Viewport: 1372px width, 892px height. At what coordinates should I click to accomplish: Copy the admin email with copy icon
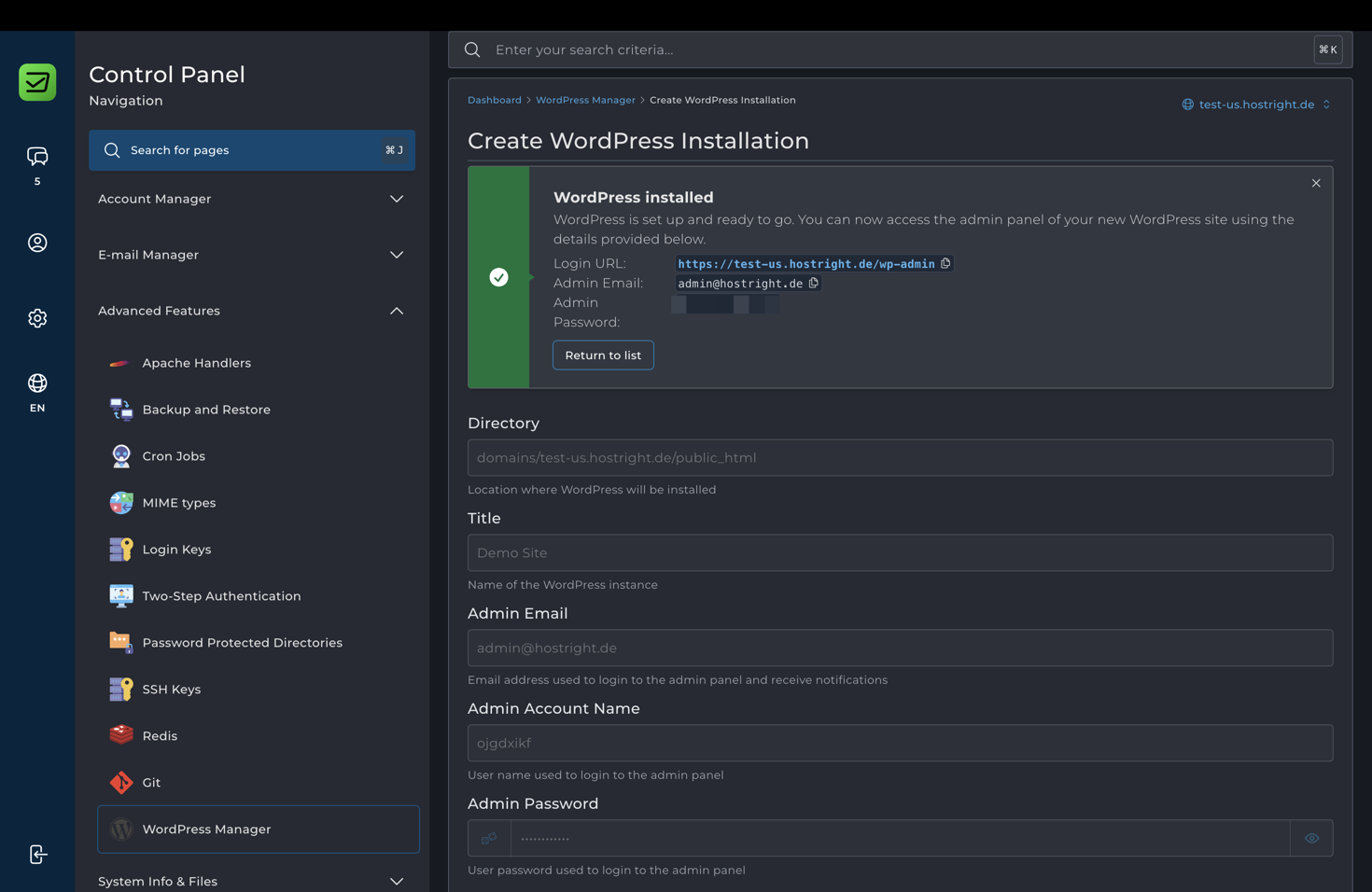tap(814, 283)
